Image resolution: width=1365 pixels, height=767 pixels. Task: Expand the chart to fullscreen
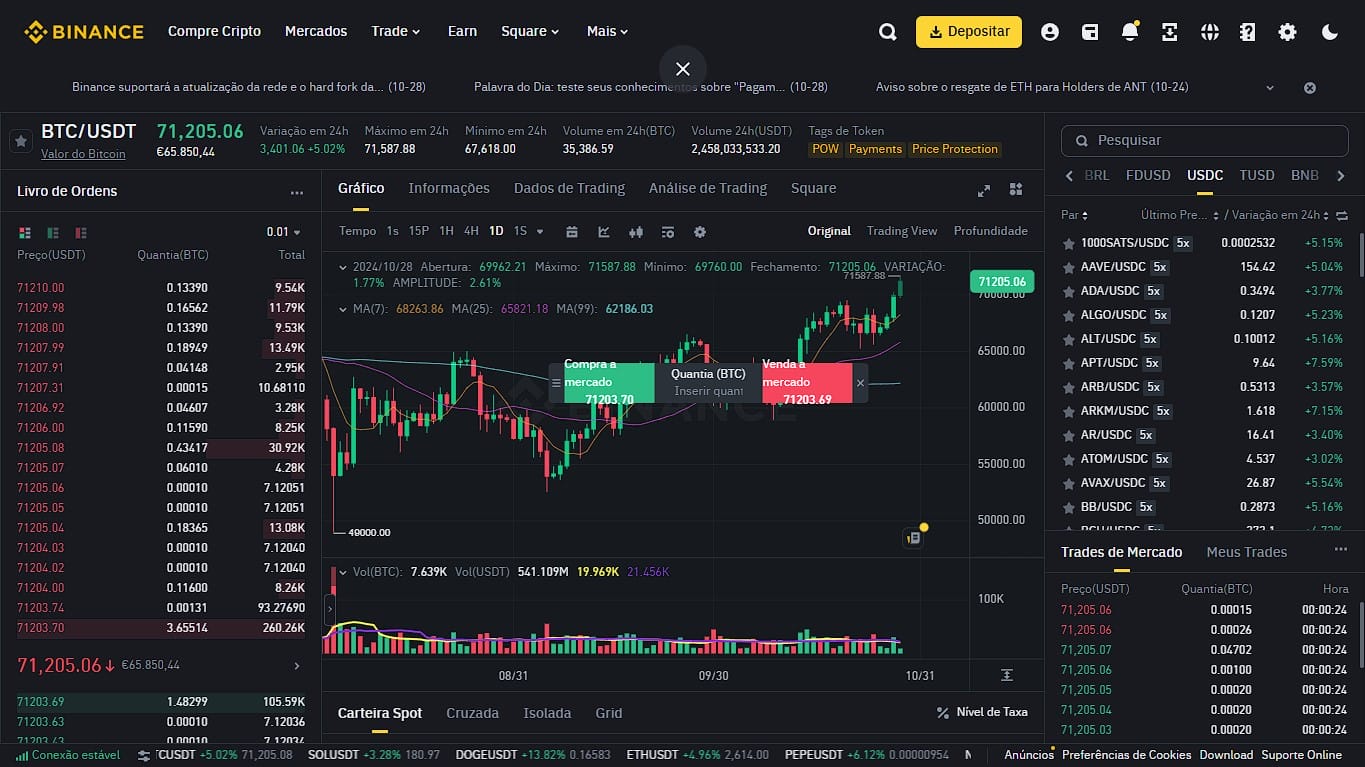click(983, 189)
